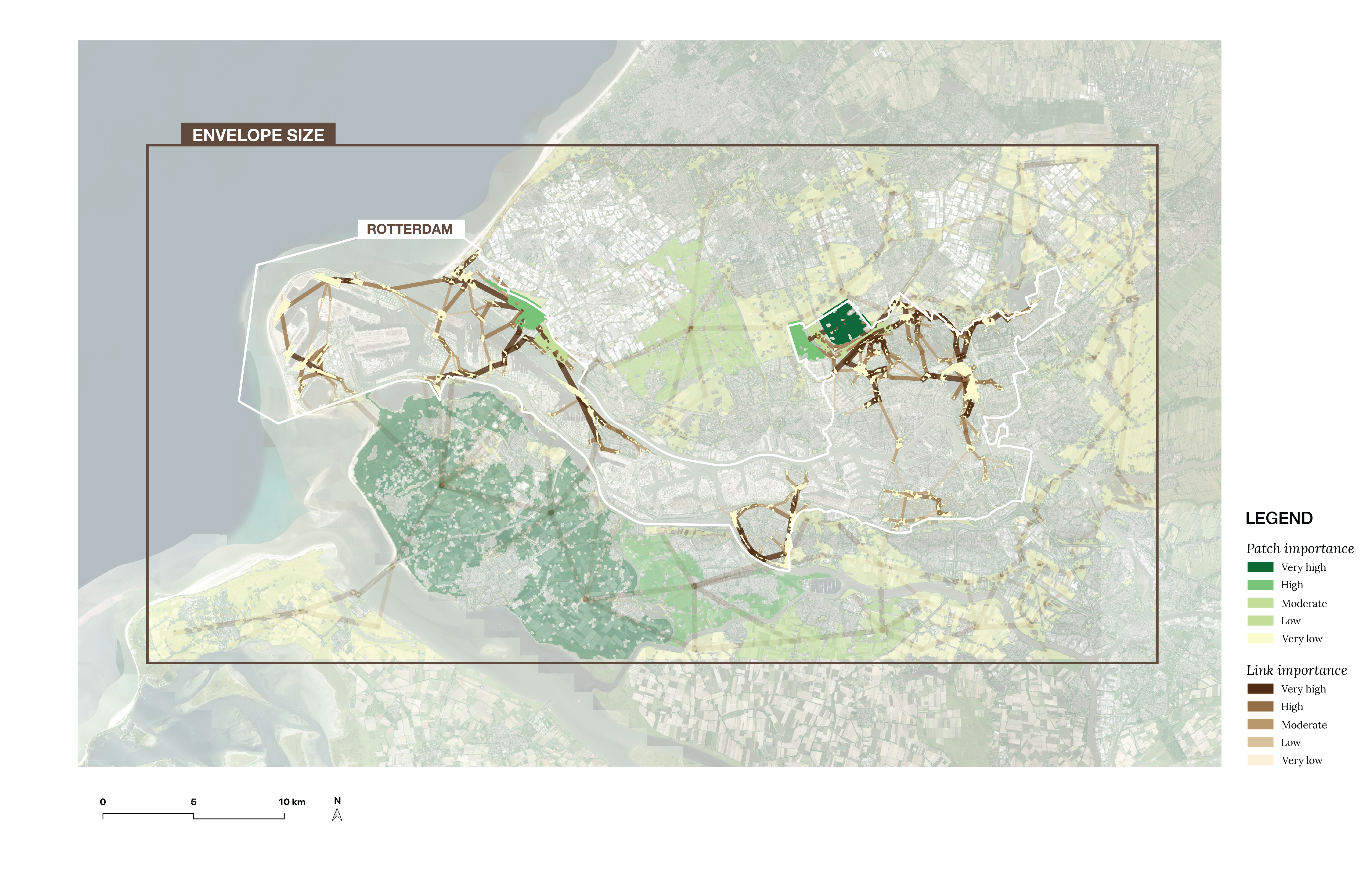This screenshot has width=1372, height=890.
Task: Click the Very high patch importance swatch
Action: [x=1260, y=567]
